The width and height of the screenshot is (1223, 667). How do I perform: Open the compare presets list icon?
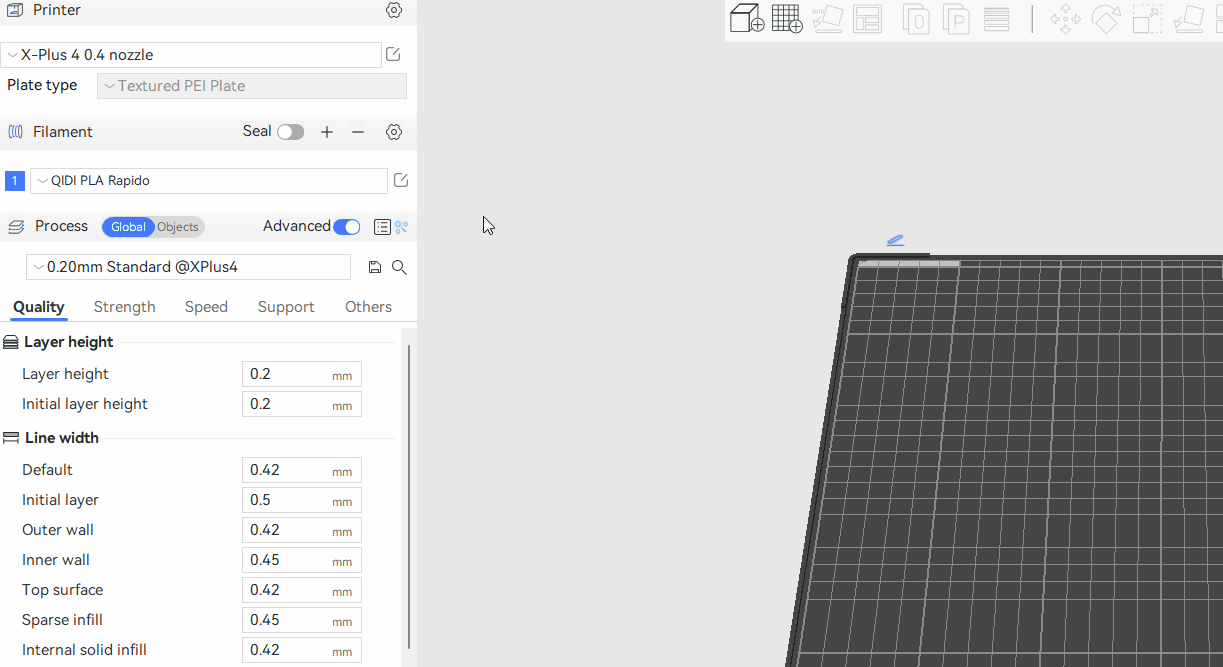382,227
